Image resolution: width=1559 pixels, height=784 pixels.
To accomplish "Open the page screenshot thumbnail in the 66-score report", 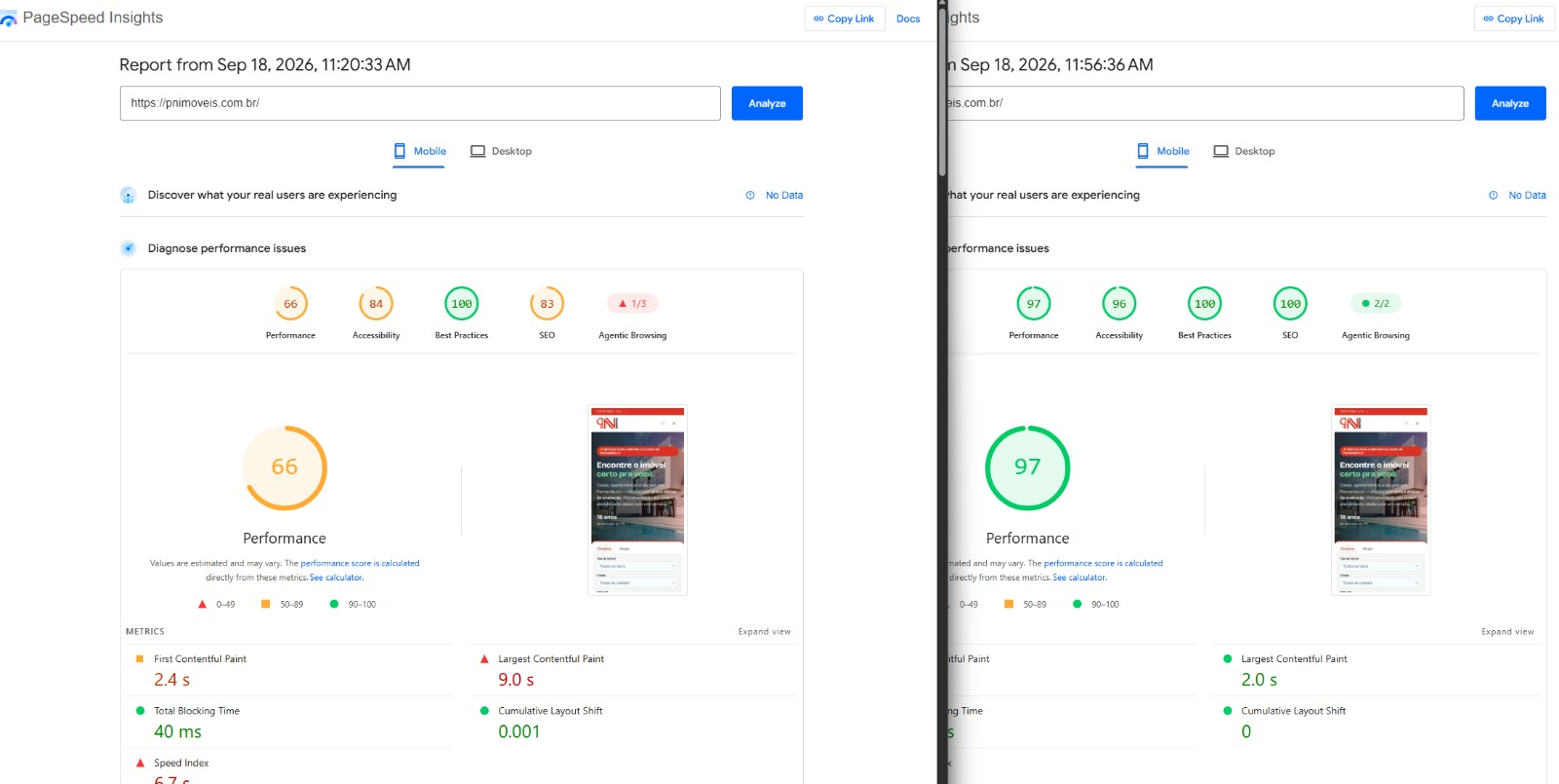I will [x=638, y=500].
